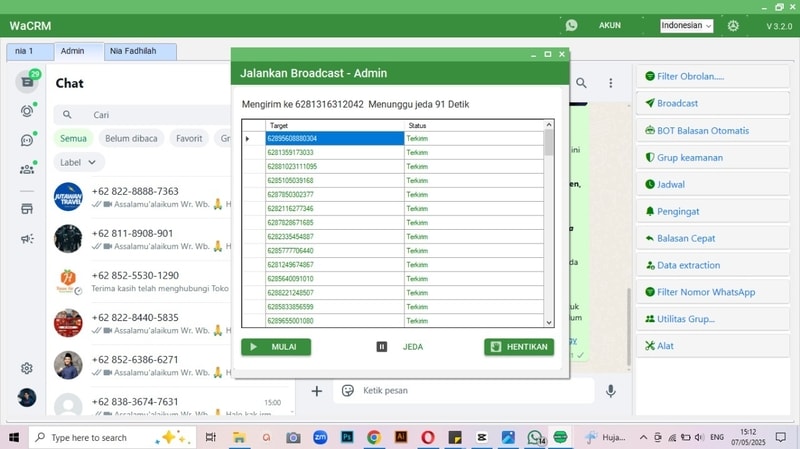Open the chats icon with the 29 badge
This screenshot has width=800, height=449.
click(27, 82)
